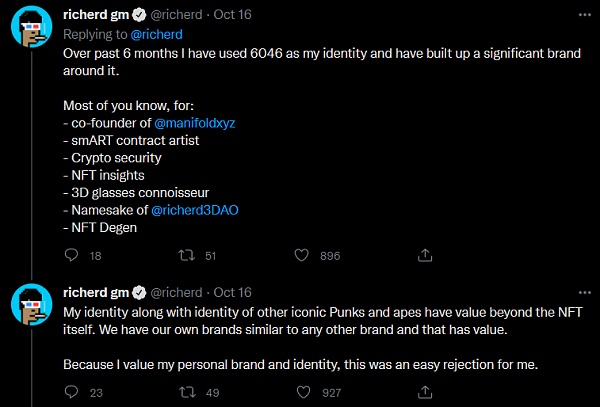
Task: Click the richerd gm name on second tweet
Action: (96, 292)
